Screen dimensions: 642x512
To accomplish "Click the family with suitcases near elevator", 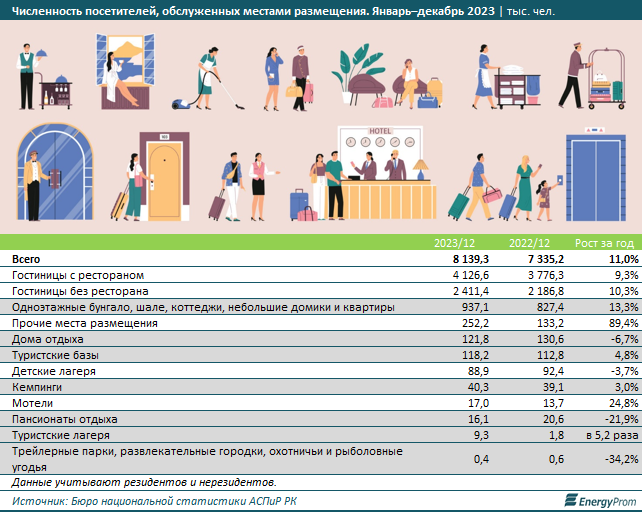I will tap(504, 188).
